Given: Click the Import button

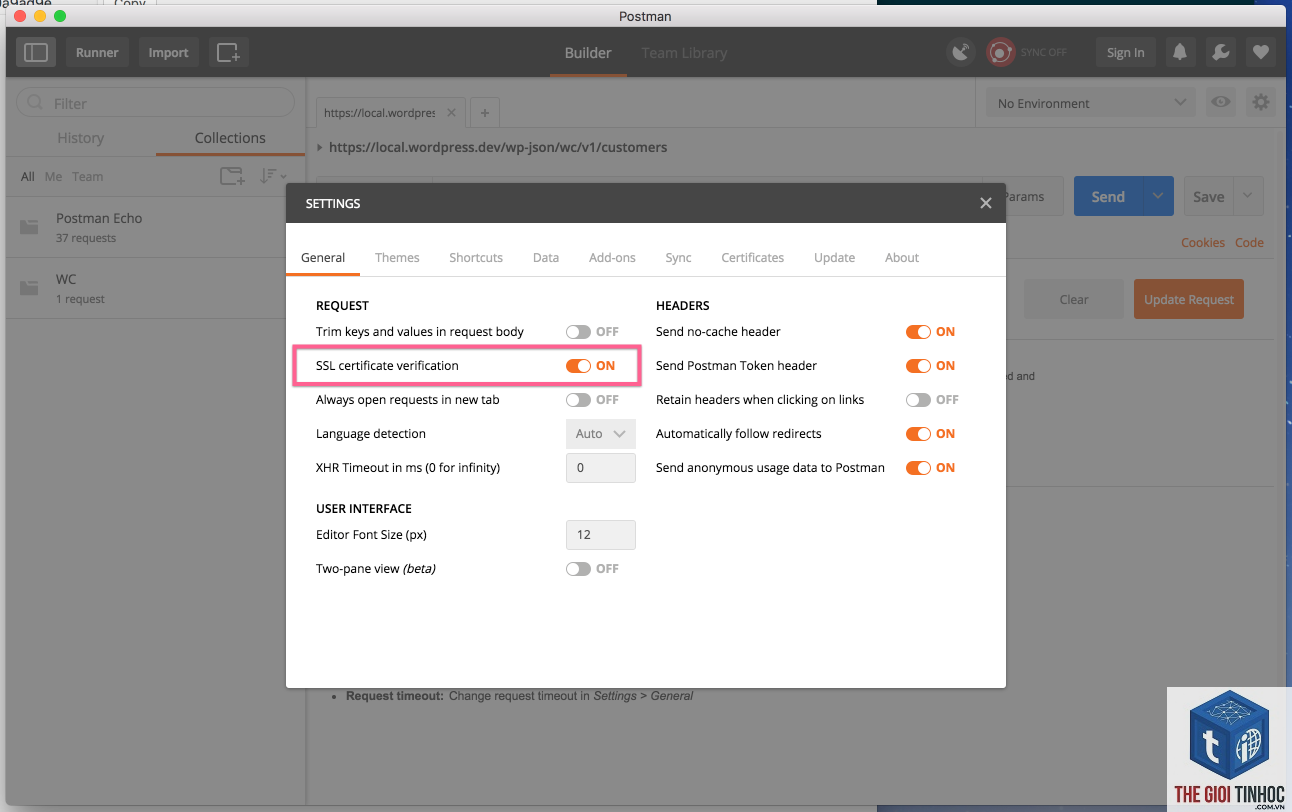Looking at the screenshot, I should pyautogui.click(x=168, y=52).
